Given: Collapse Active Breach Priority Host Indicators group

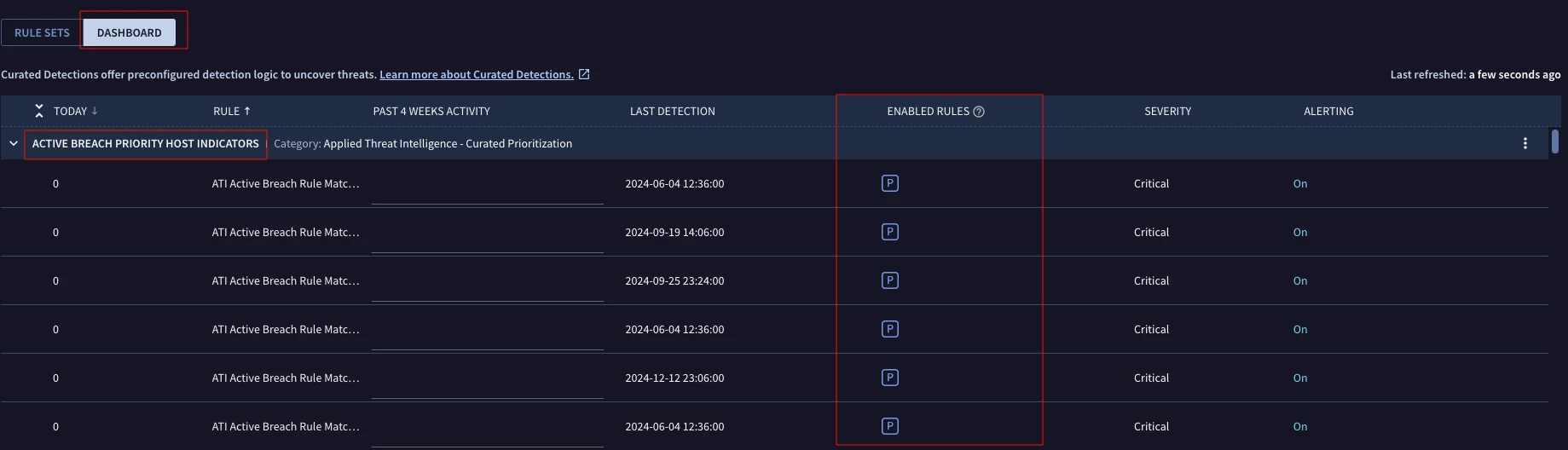Looking at the screenshot, I should [14, 143].
